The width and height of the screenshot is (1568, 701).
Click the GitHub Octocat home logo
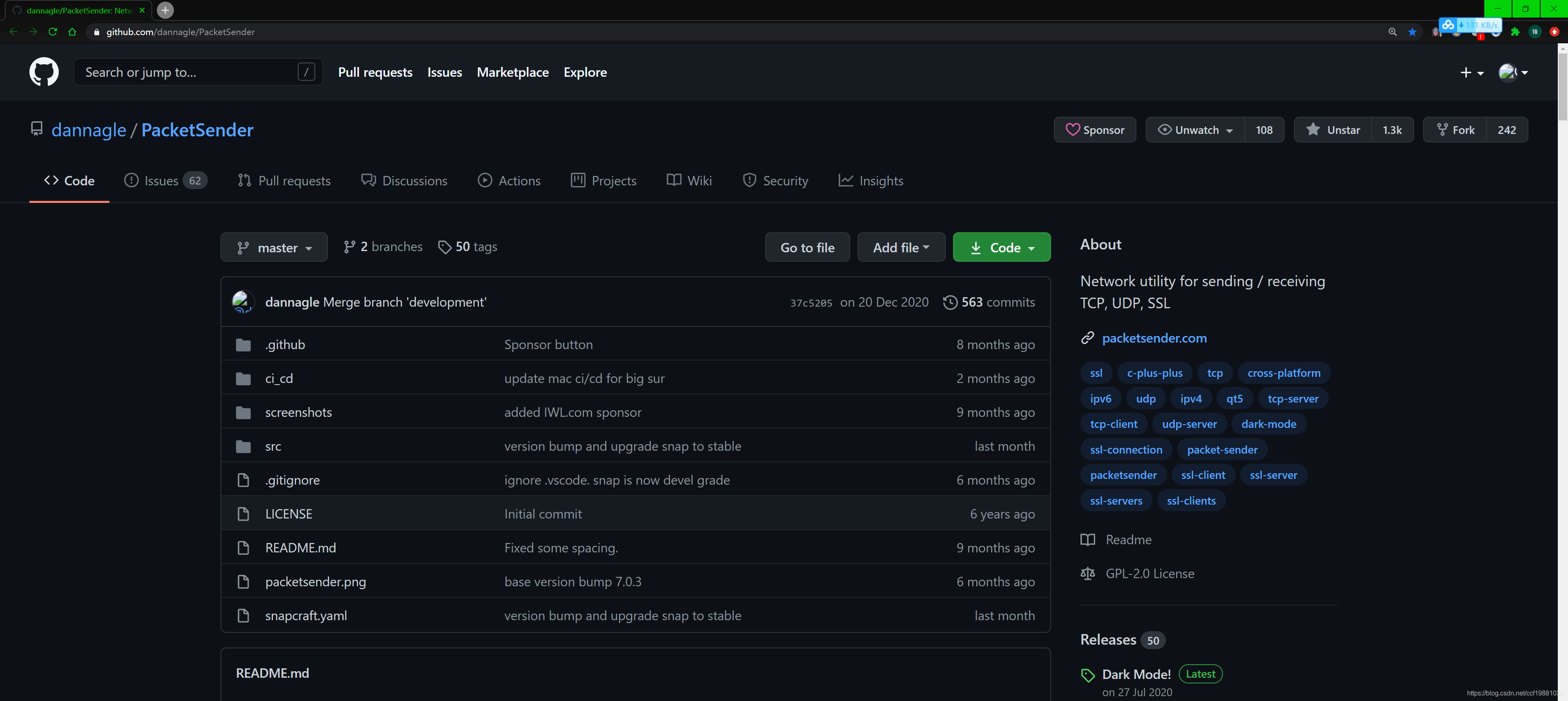tap(44, 72)
